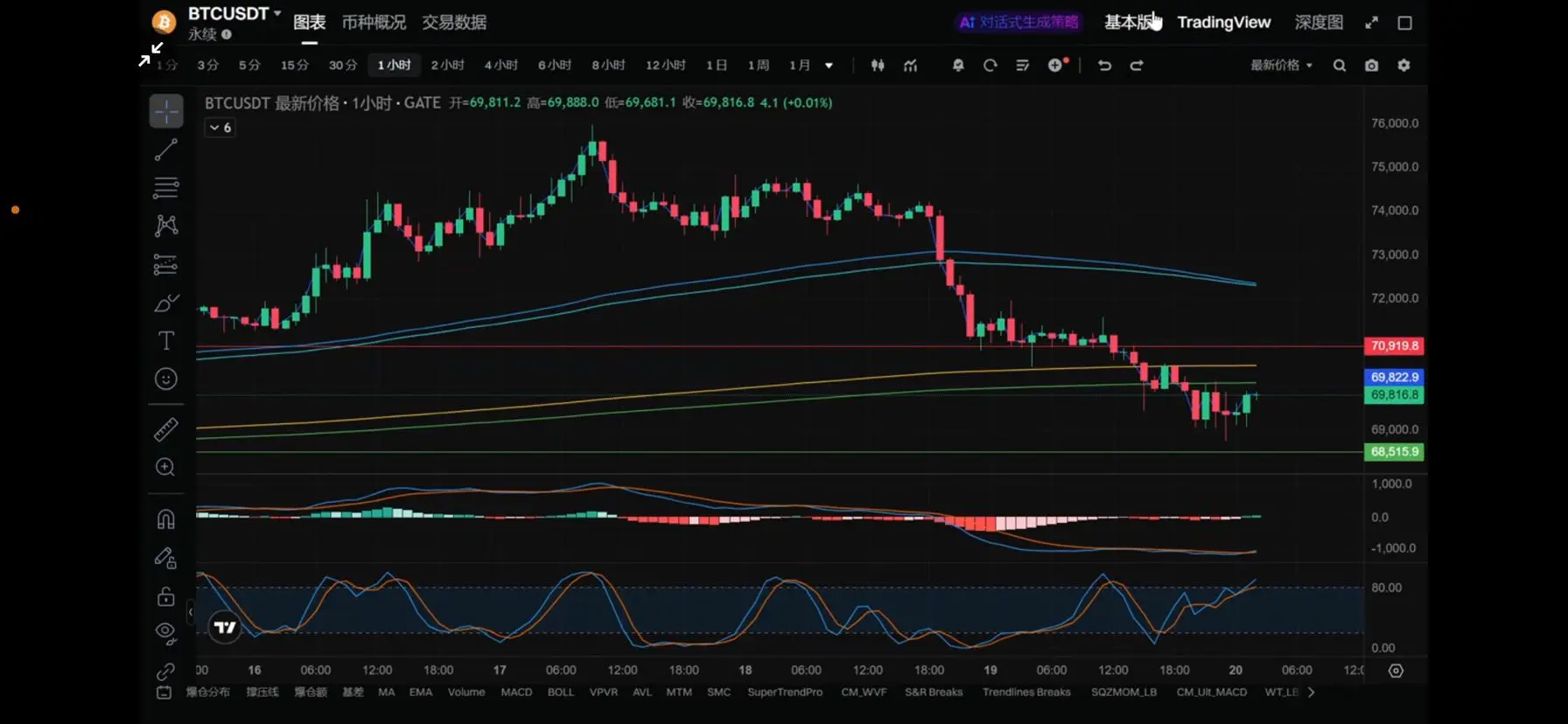Open the emoji sticker tool

pyautogui.click(x=166, y=379)
